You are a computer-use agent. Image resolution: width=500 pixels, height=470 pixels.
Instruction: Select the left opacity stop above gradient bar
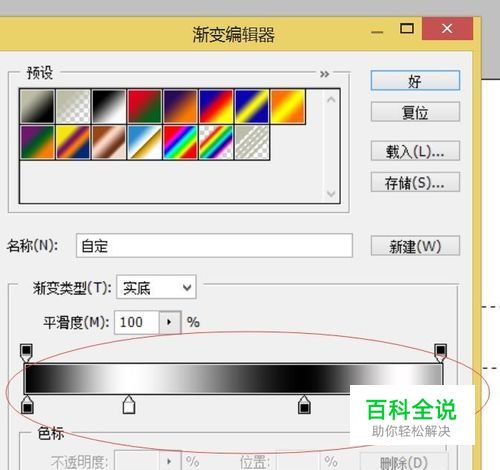26,353
